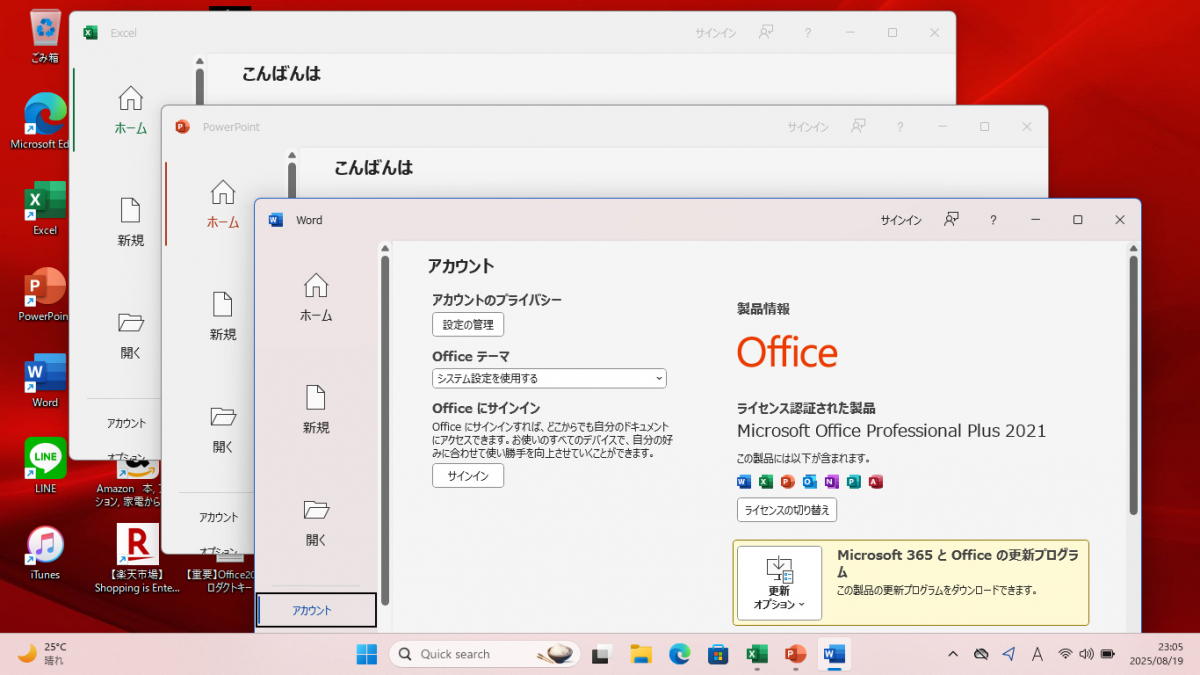Select Account (アカウント) tab in Word sidebar
This screenshot has height=675, width=1200.
(316, 610)
